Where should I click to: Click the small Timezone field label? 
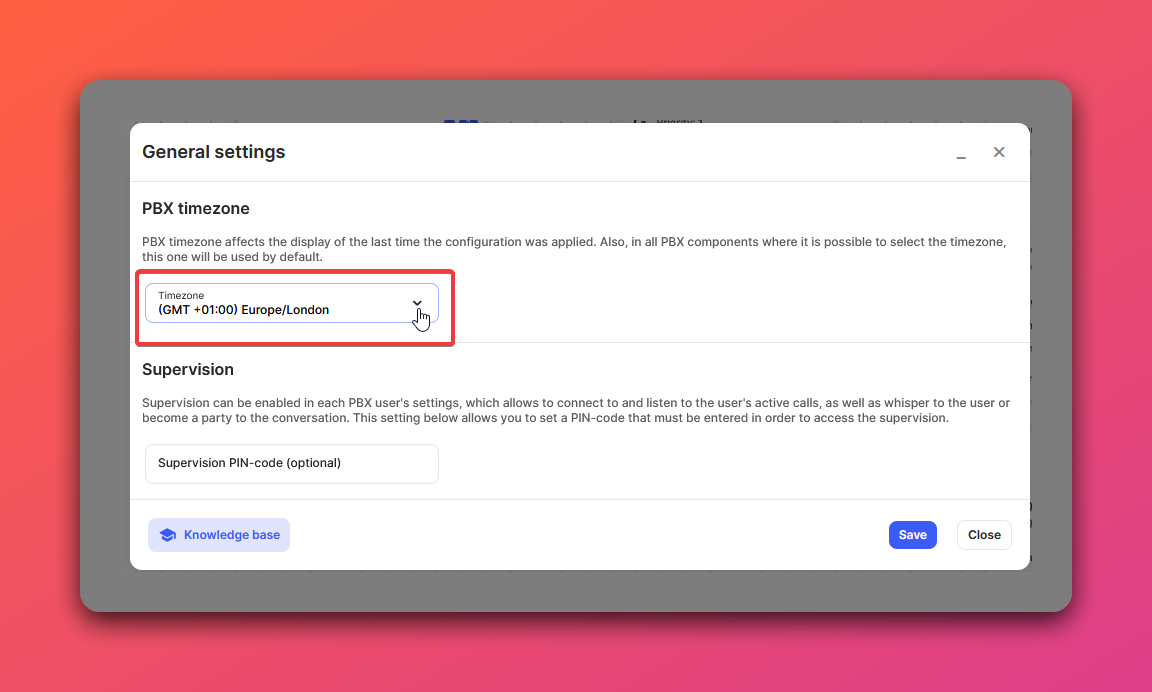[x=181, y=296]
